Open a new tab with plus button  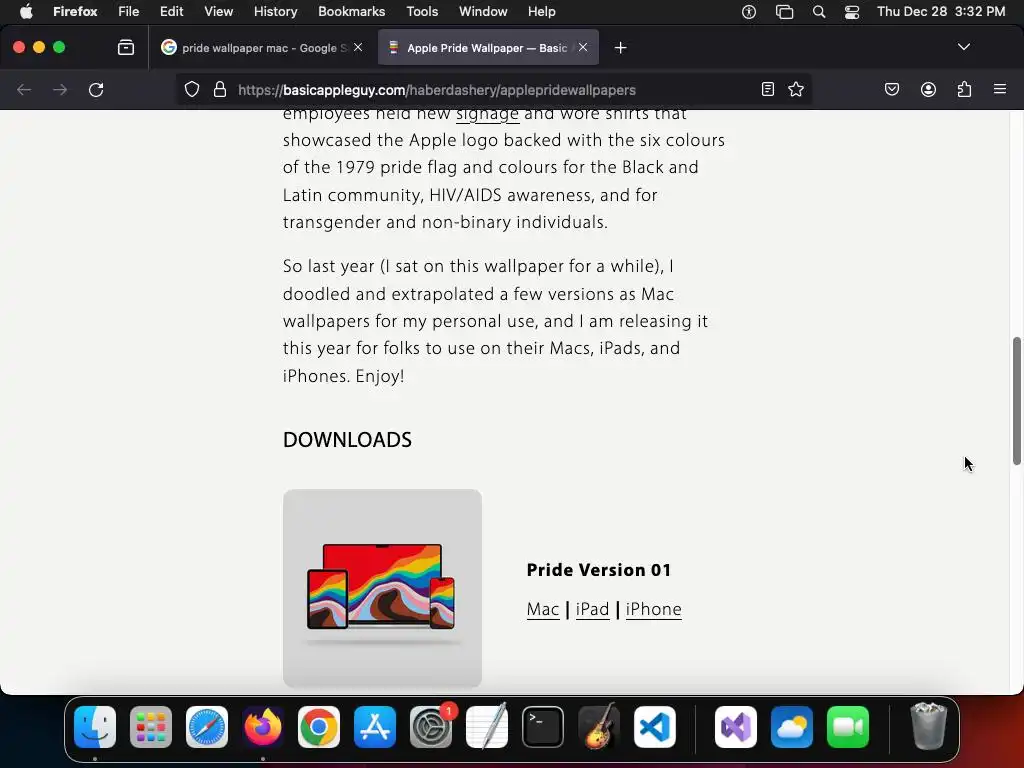[620, 48]
